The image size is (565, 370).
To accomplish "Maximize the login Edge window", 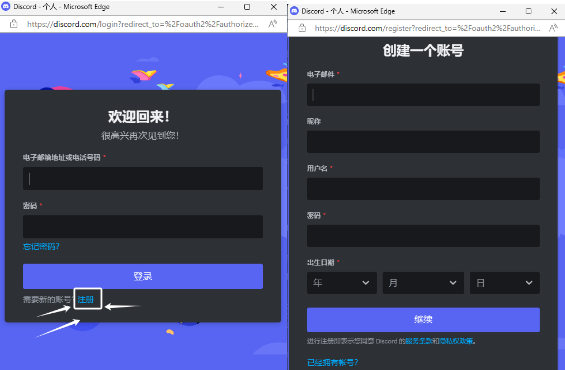I will pos(247,7).
